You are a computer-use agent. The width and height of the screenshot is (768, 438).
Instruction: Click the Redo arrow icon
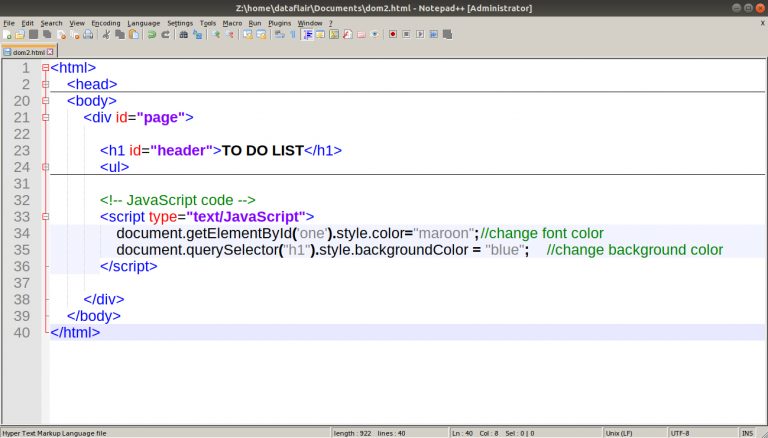click(166, 34)
